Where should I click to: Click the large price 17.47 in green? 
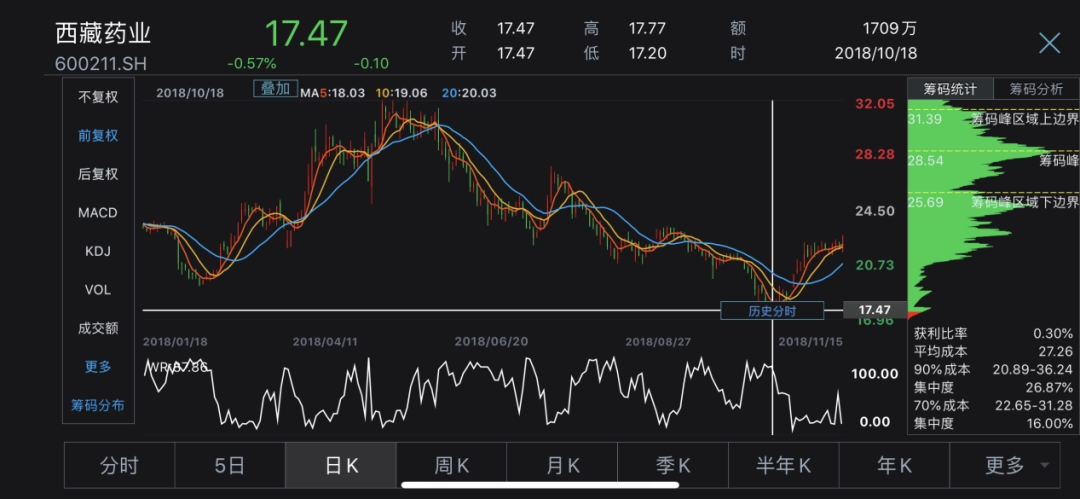coord(307,33)
